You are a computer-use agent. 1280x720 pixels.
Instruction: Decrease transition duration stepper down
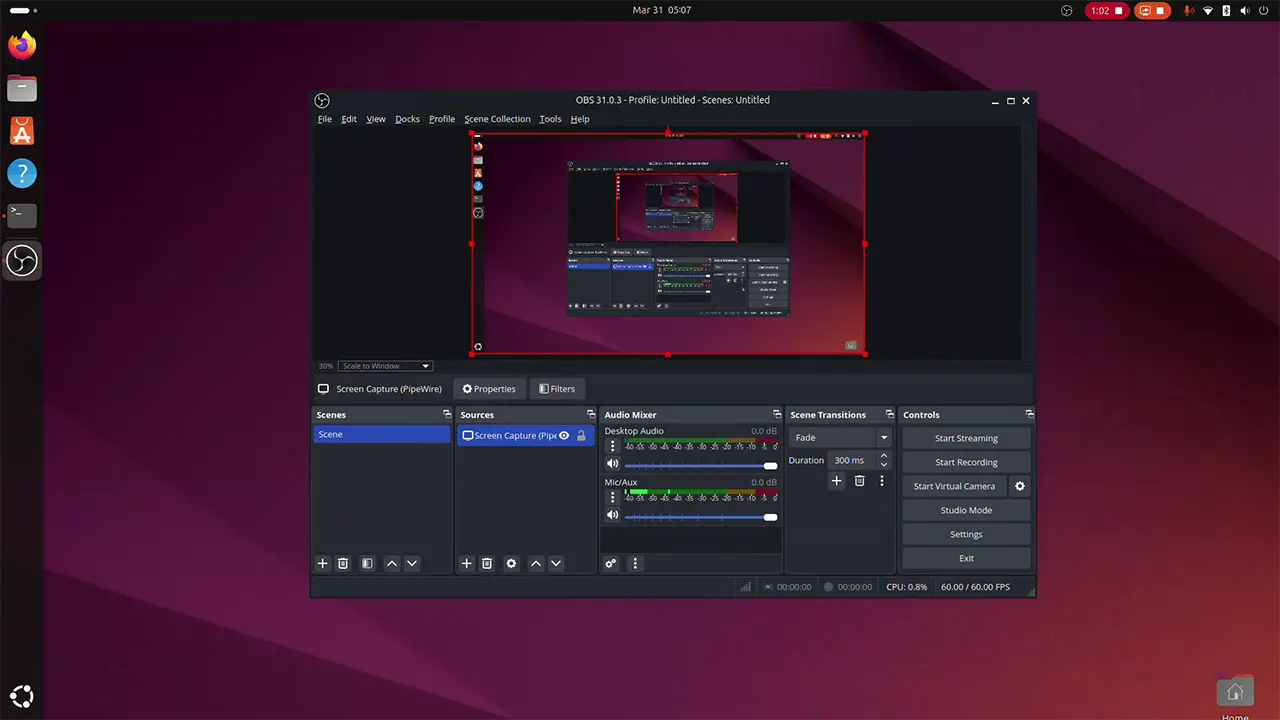click(x=883, y=465)
